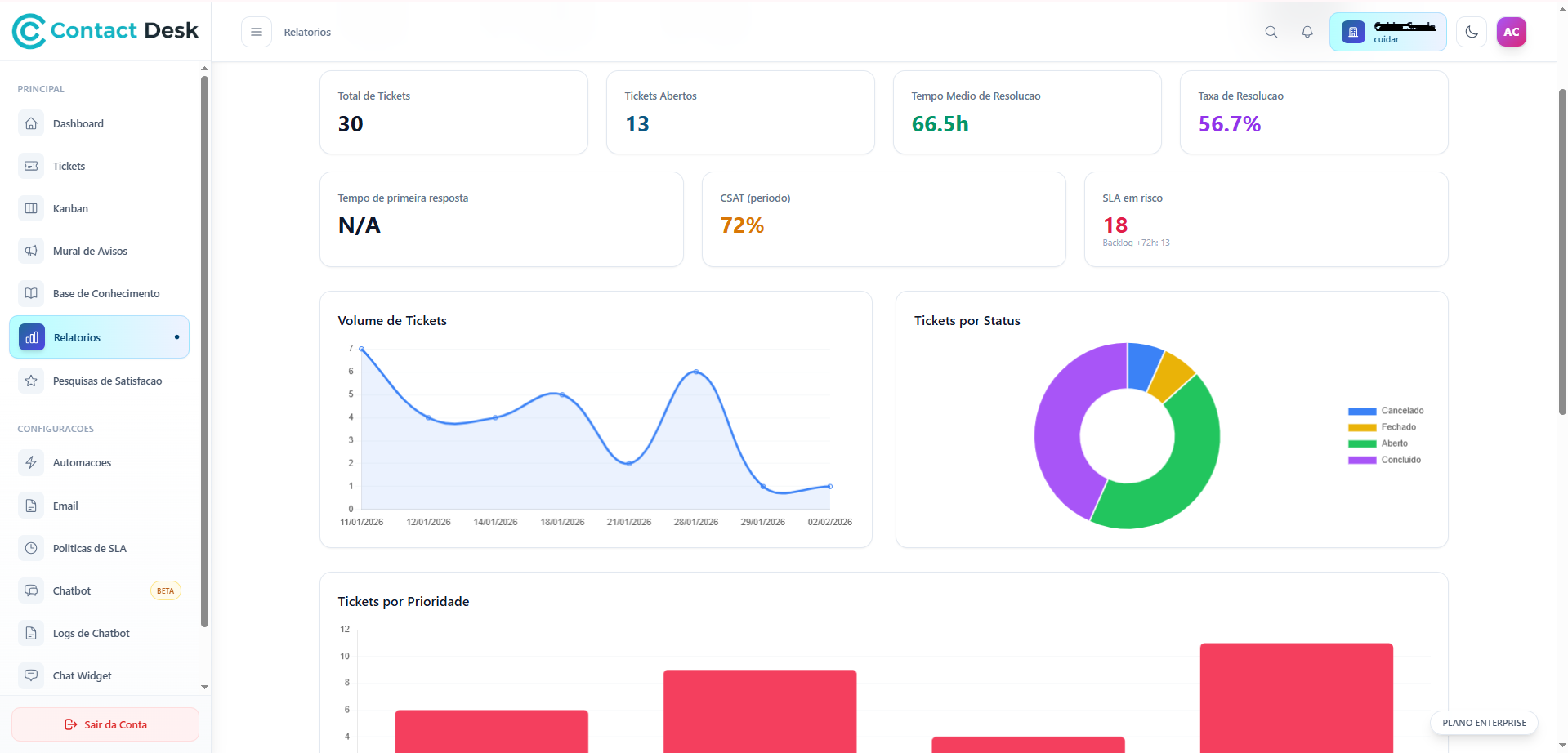Screen dimensions: 1568x753
Task: Toggle the Aberto legend series in chart
Action: [1394, 443]
